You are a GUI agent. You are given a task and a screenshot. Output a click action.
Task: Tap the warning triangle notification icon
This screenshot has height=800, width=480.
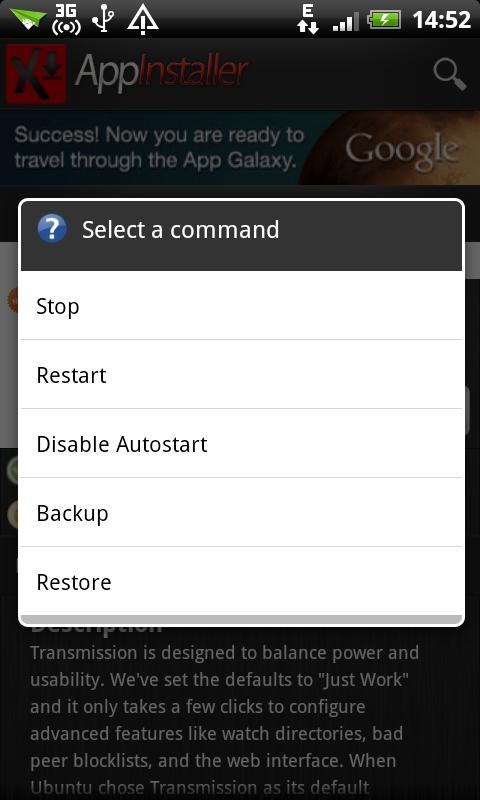[x=143, y=20]
